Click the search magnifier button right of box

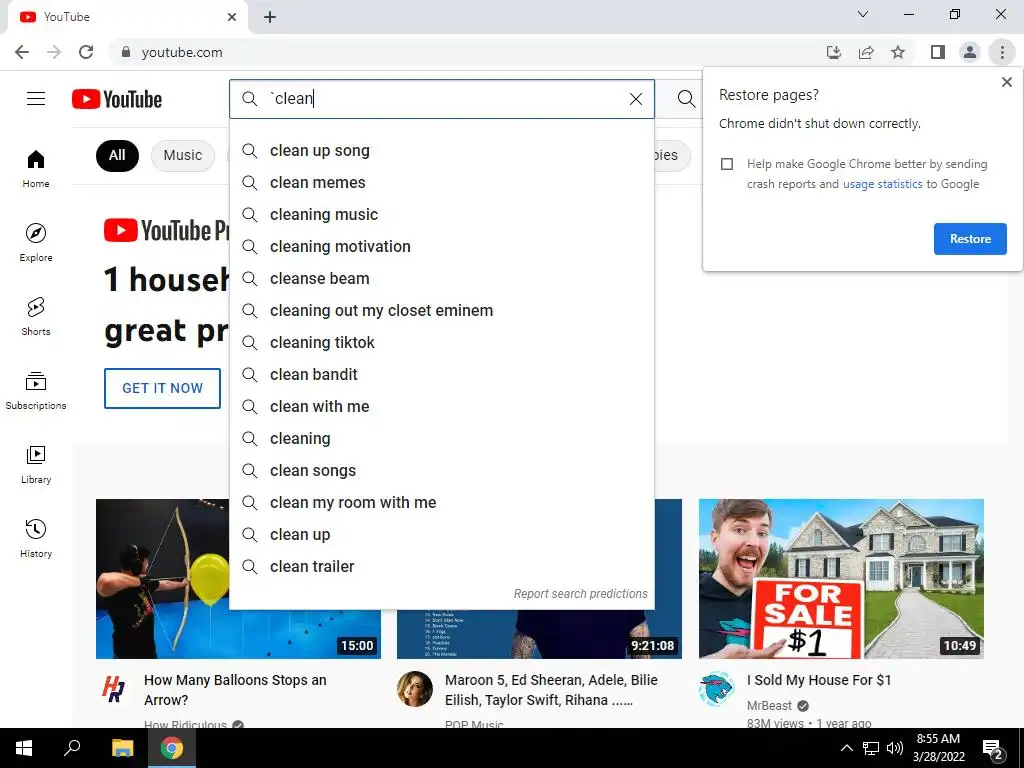(686, 99)
